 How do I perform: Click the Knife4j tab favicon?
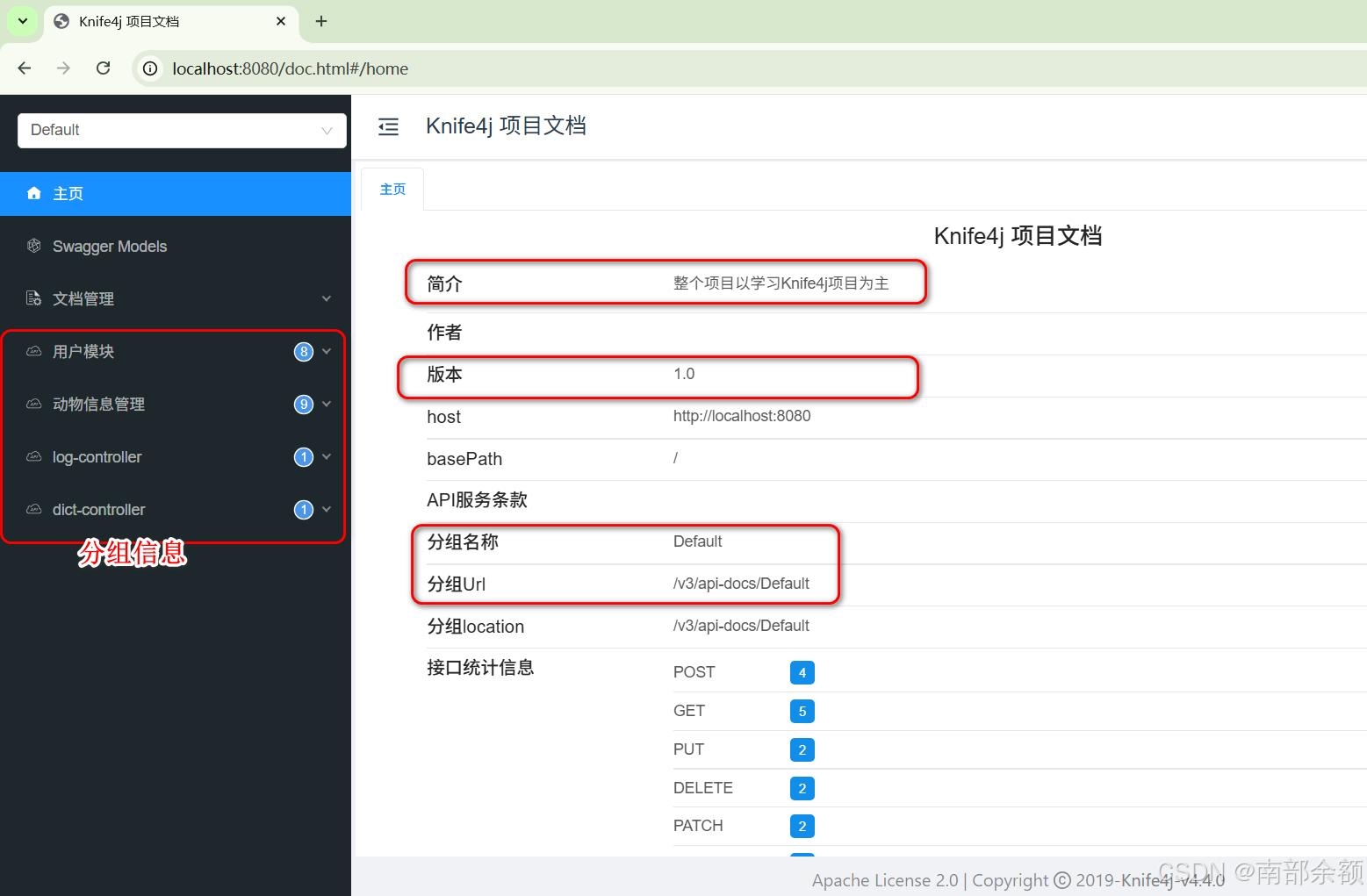(x=61, y=21)
